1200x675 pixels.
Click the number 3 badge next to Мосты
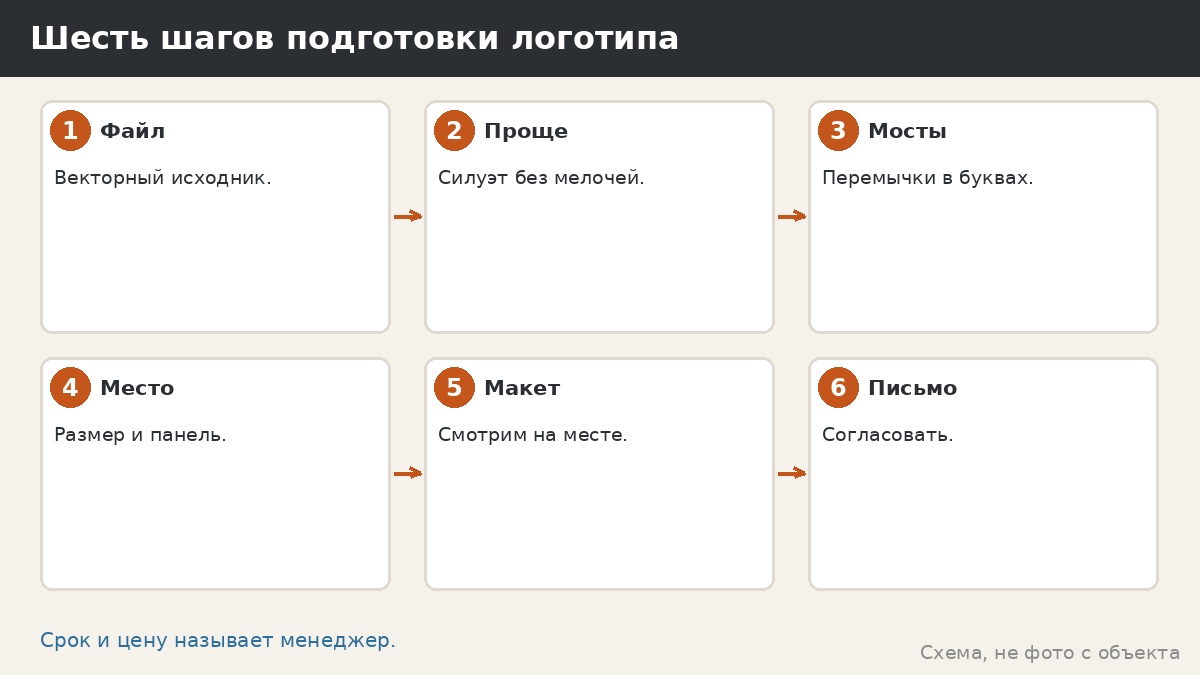coord(838,131)
